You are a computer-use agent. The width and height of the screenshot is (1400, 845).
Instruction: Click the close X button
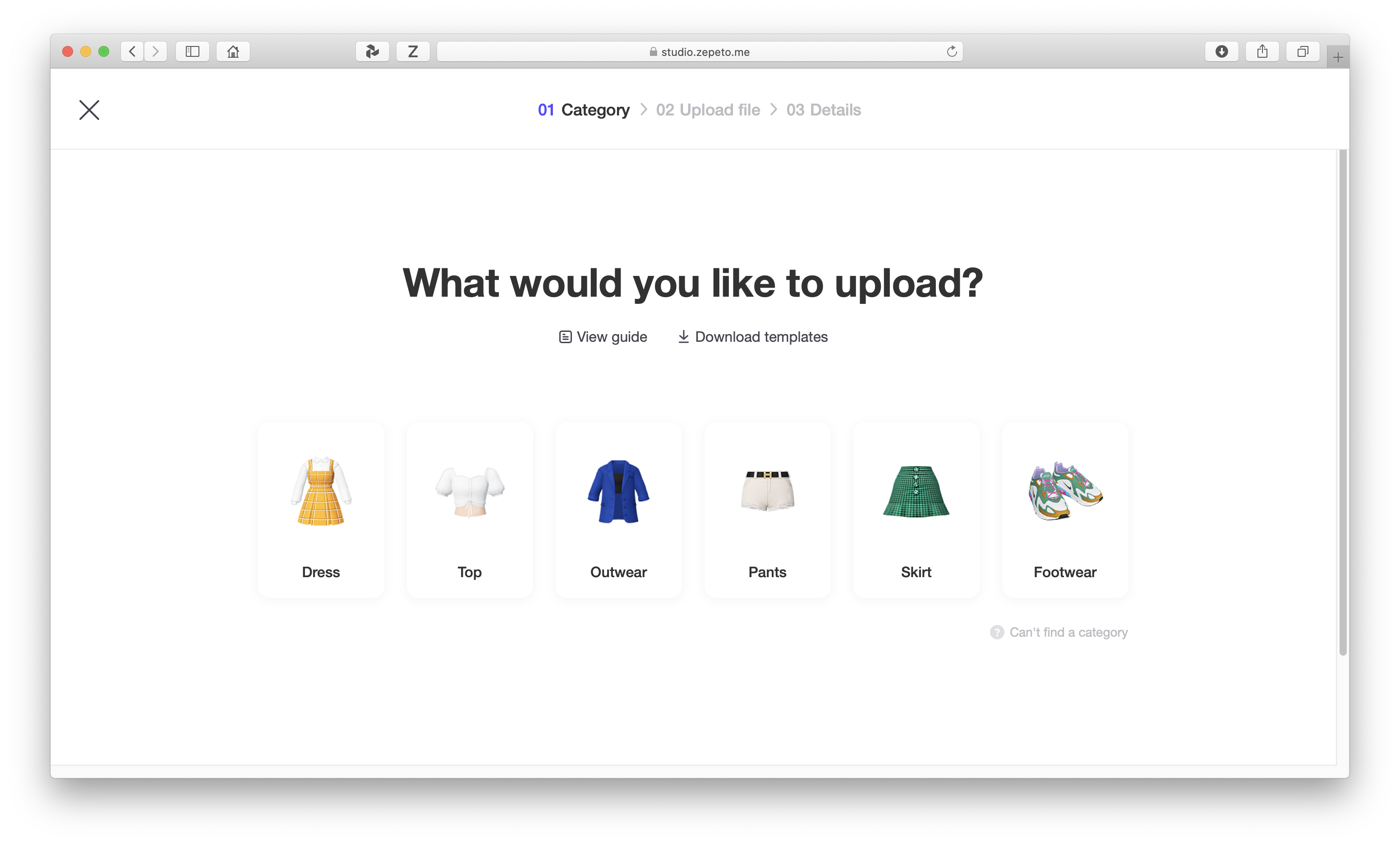point(89,110)
